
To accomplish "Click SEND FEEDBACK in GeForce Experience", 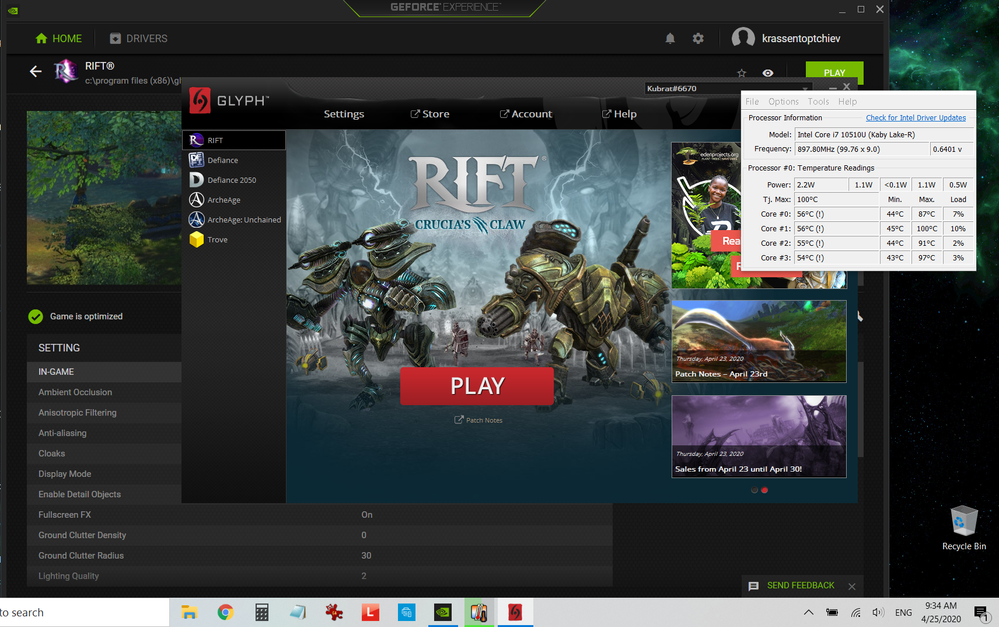I will (791, 585).
